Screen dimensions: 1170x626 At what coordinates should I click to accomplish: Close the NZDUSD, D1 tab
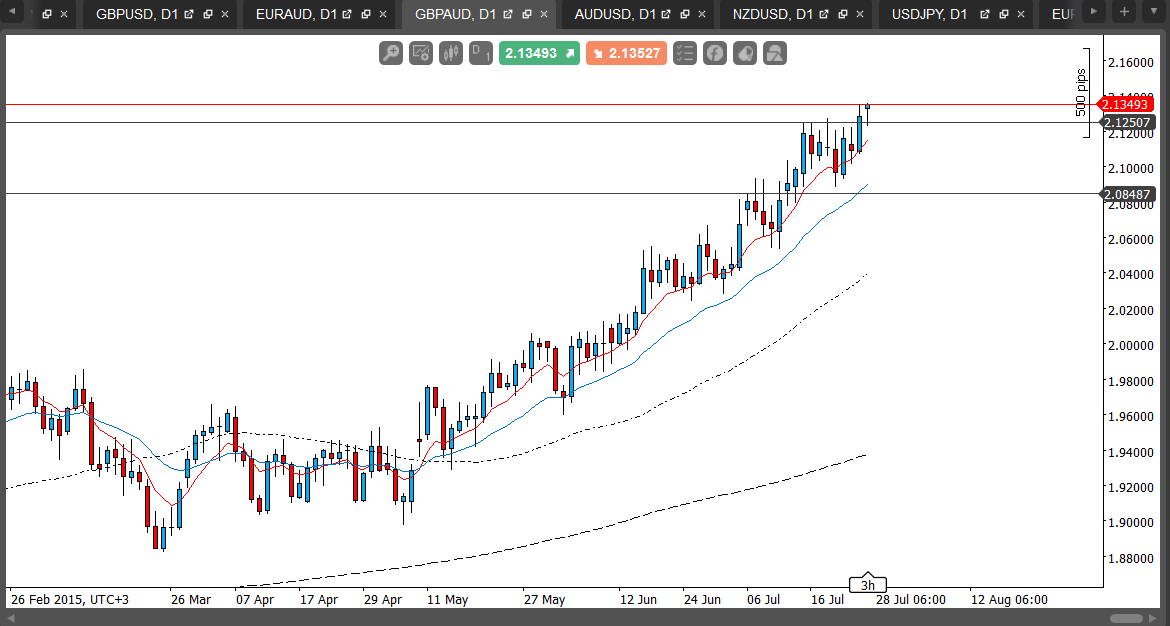(x=861, y=14)
